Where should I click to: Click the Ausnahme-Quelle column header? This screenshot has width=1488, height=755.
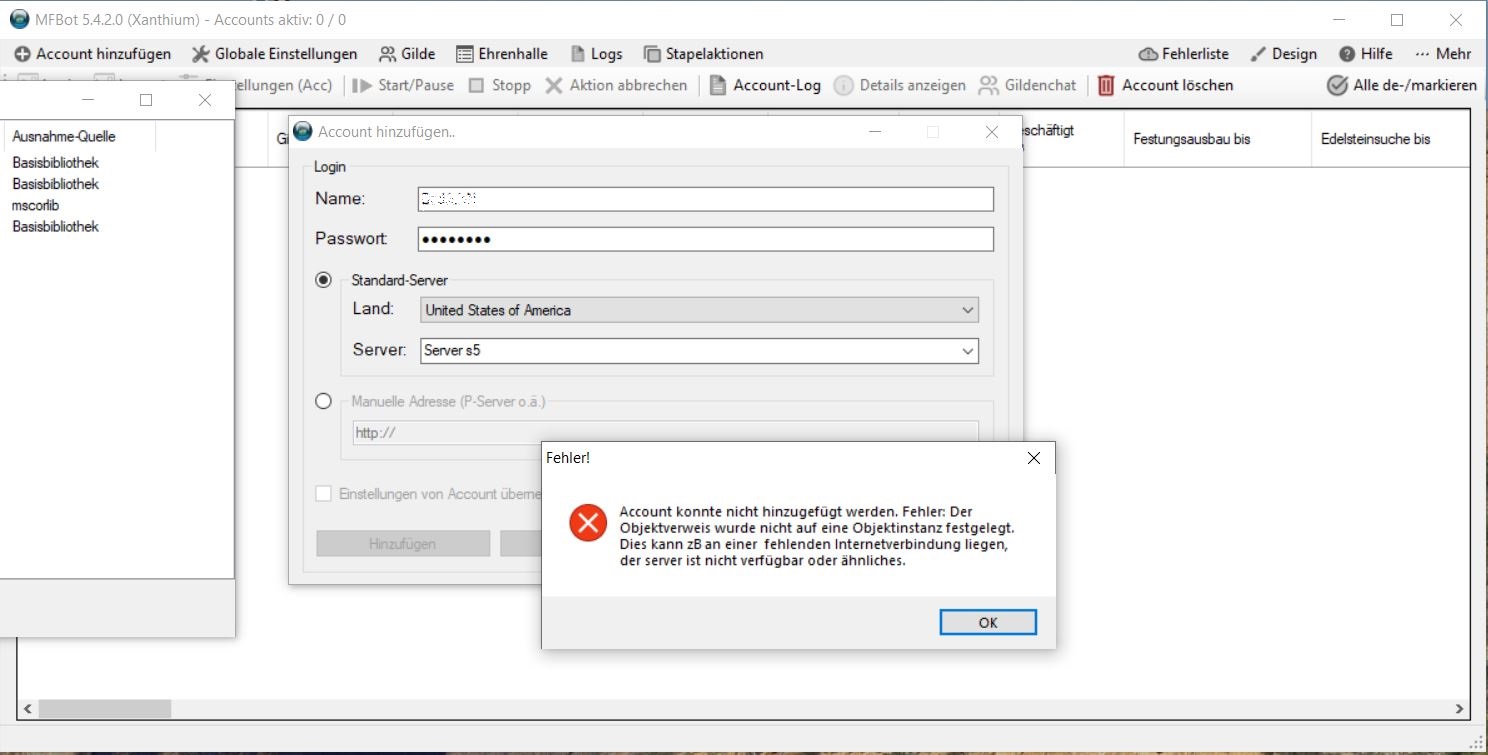point(78,137)
